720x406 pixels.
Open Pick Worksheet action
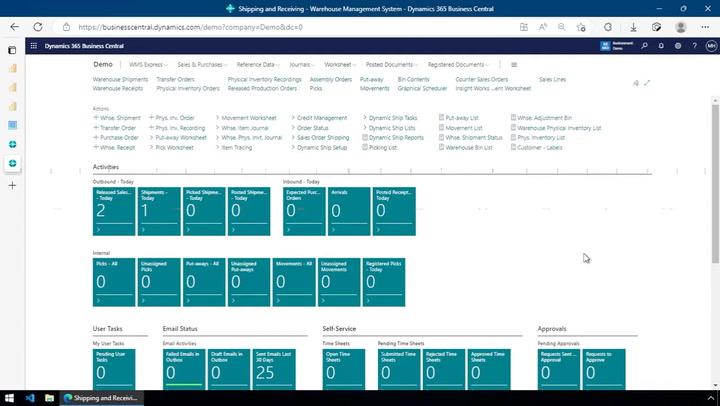pos(171,148)
